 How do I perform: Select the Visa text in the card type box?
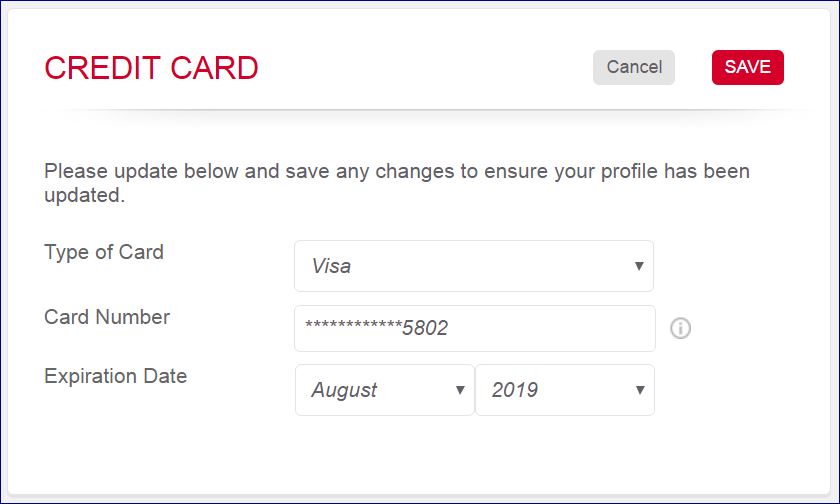click(x=331, y=266)
